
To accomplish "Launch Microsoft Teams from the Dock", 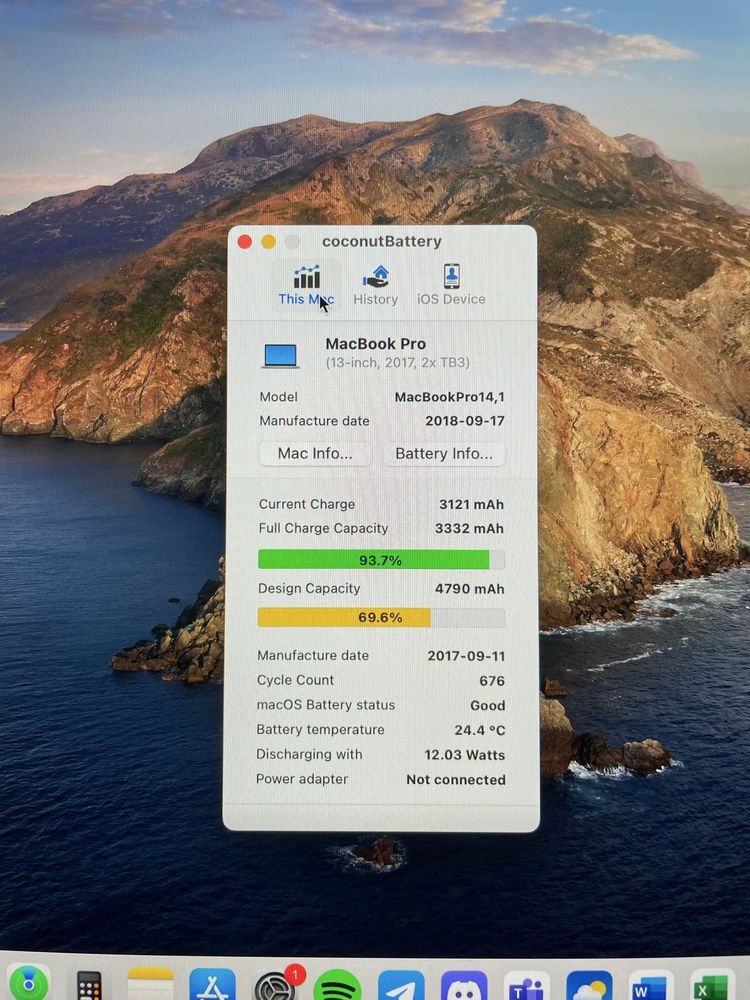I will (527, 985).
